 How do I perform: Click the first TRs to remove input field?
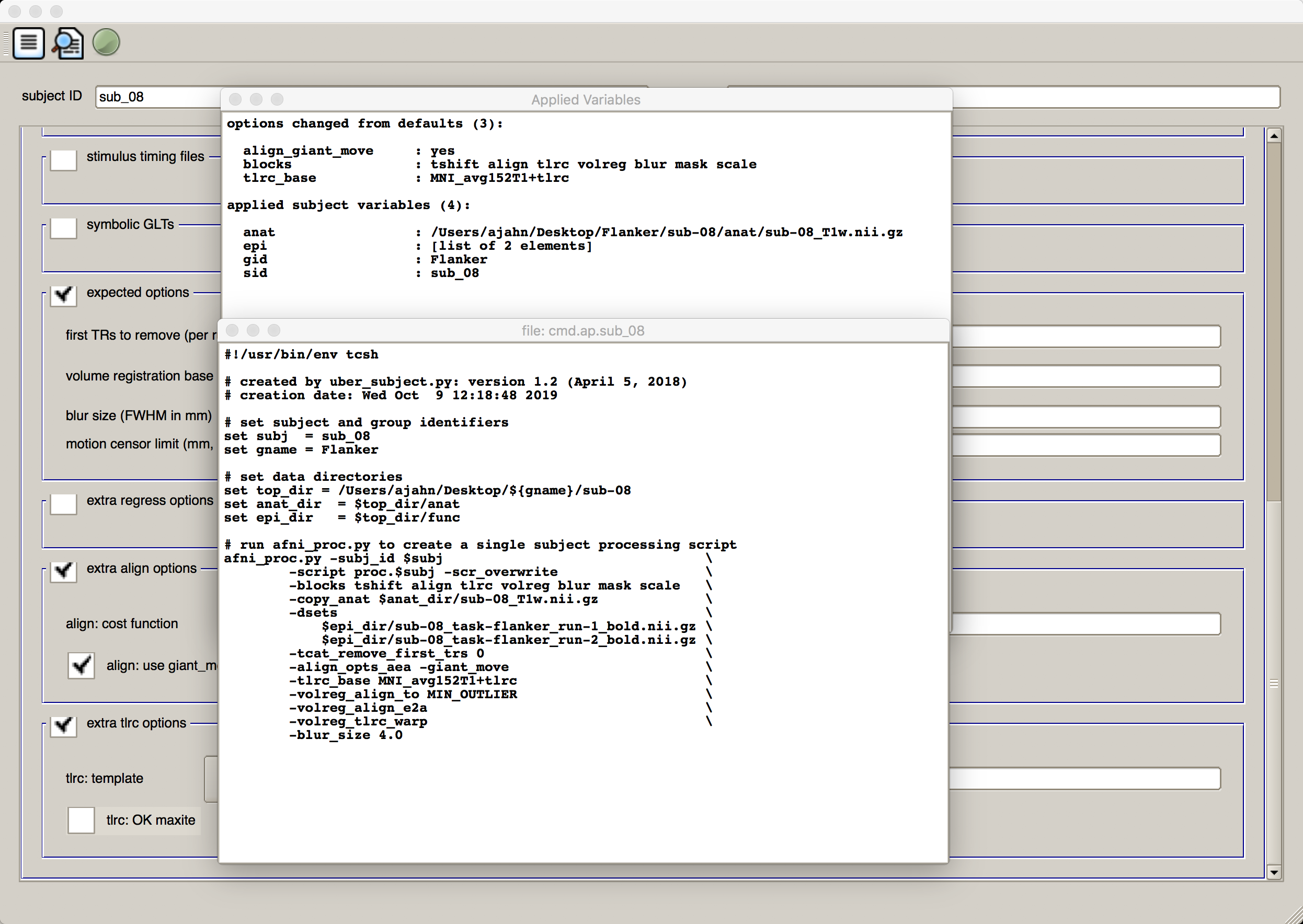pos(1086,336)
